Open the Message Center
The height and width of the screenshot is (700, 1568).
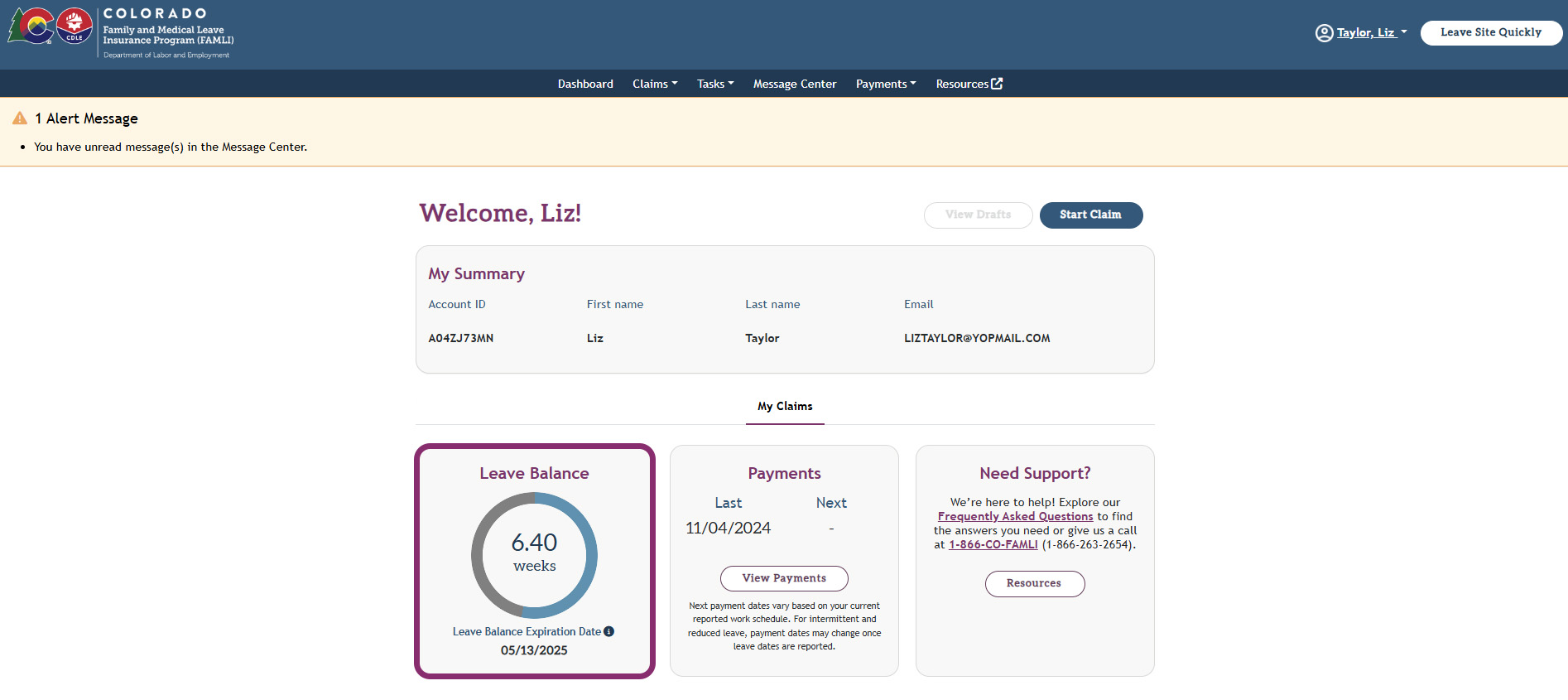(x=795, y=84)
